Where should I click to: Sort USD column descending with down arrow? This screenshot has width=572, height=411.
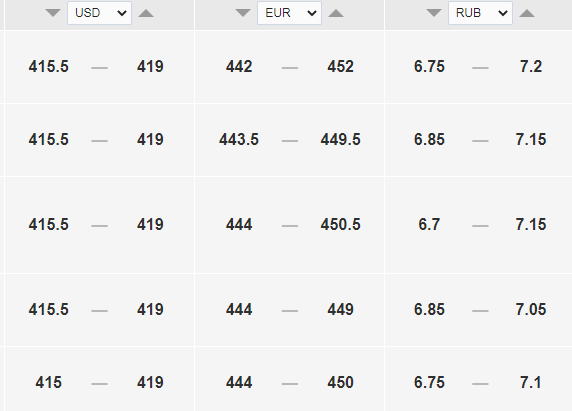(x=53, y=13)
